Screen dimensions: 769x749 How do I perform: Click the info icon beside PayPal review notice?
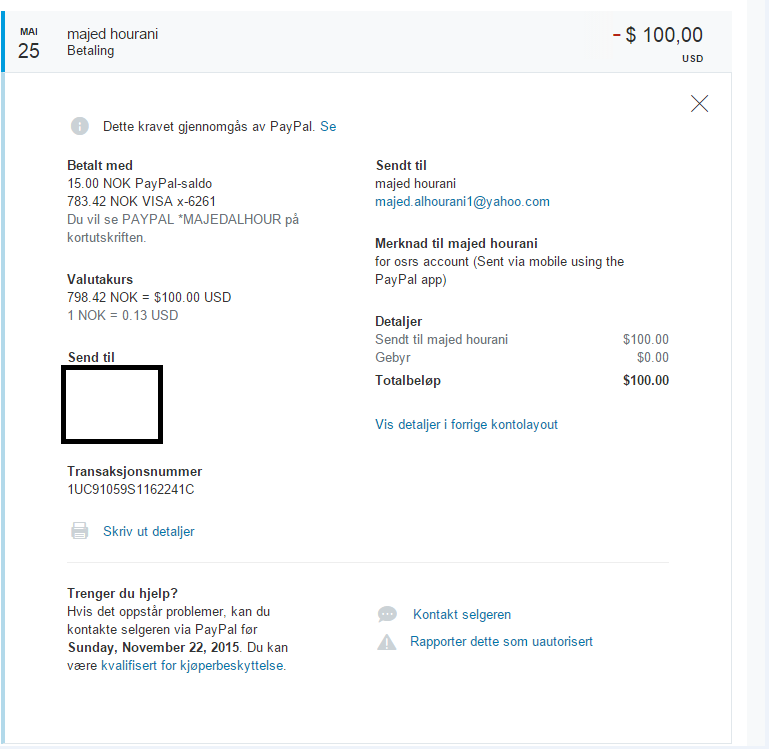point(80,126)
